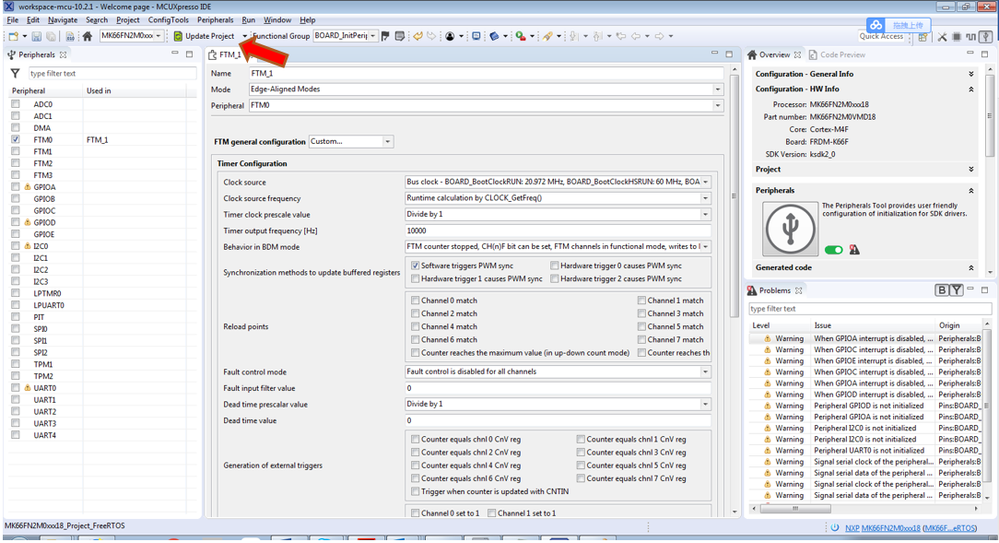Image resolution: width=999 pixels, height=543 pixels.
Task: Collapse the Generated code section
Action: (971, 268)
